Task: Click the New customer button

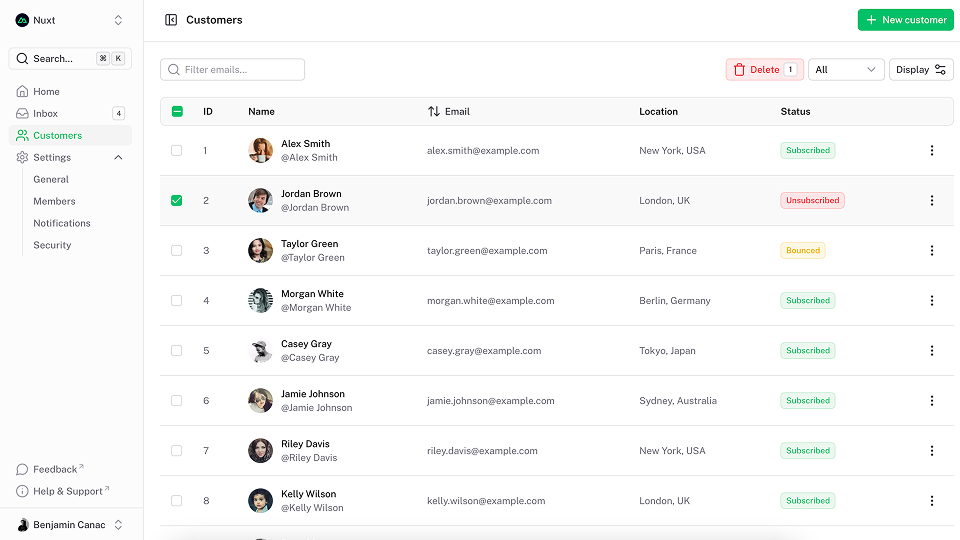Action: pos(905,20)
